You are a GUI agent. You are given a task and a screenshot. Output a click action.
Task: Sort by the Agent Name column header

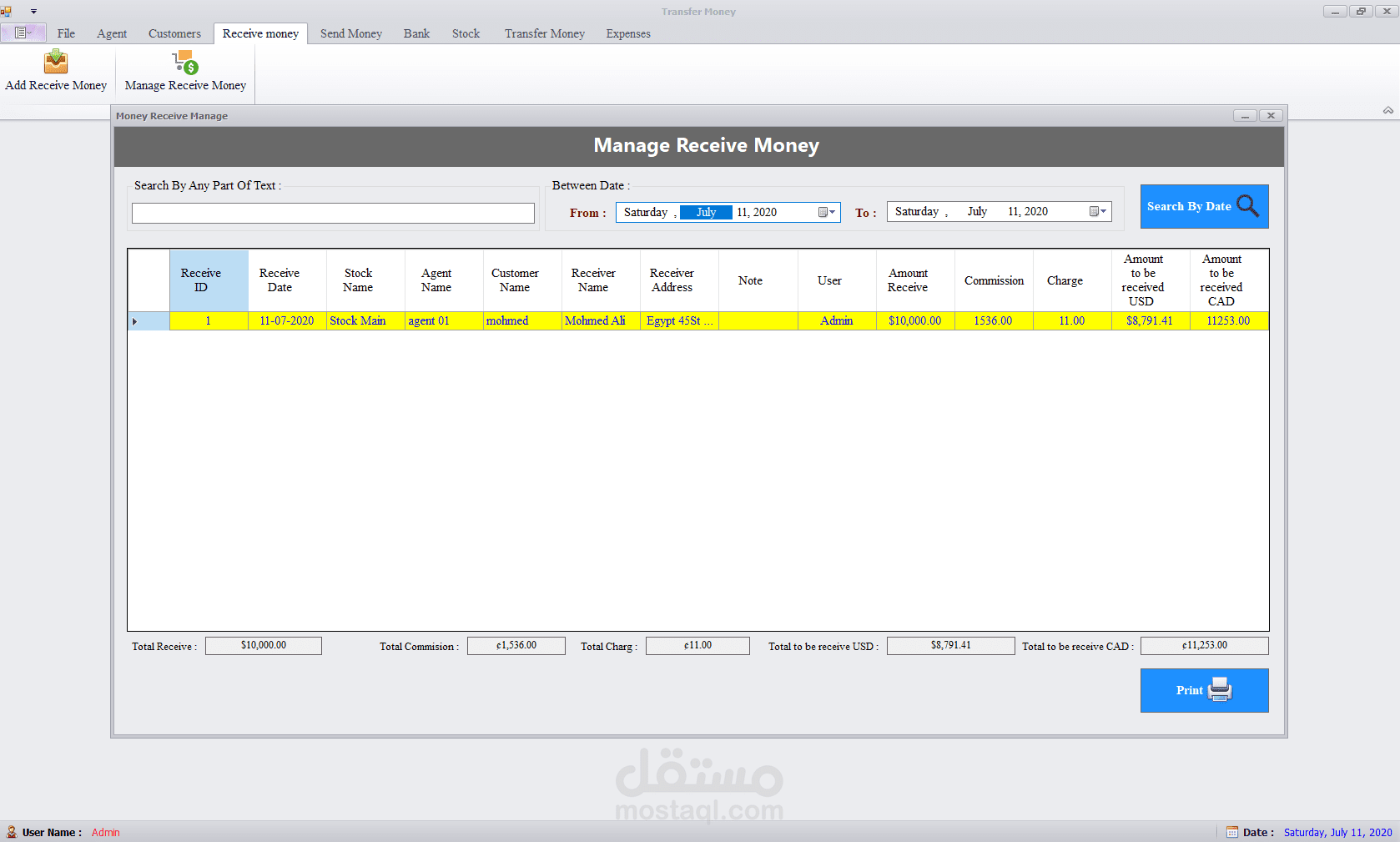point(444,280)
